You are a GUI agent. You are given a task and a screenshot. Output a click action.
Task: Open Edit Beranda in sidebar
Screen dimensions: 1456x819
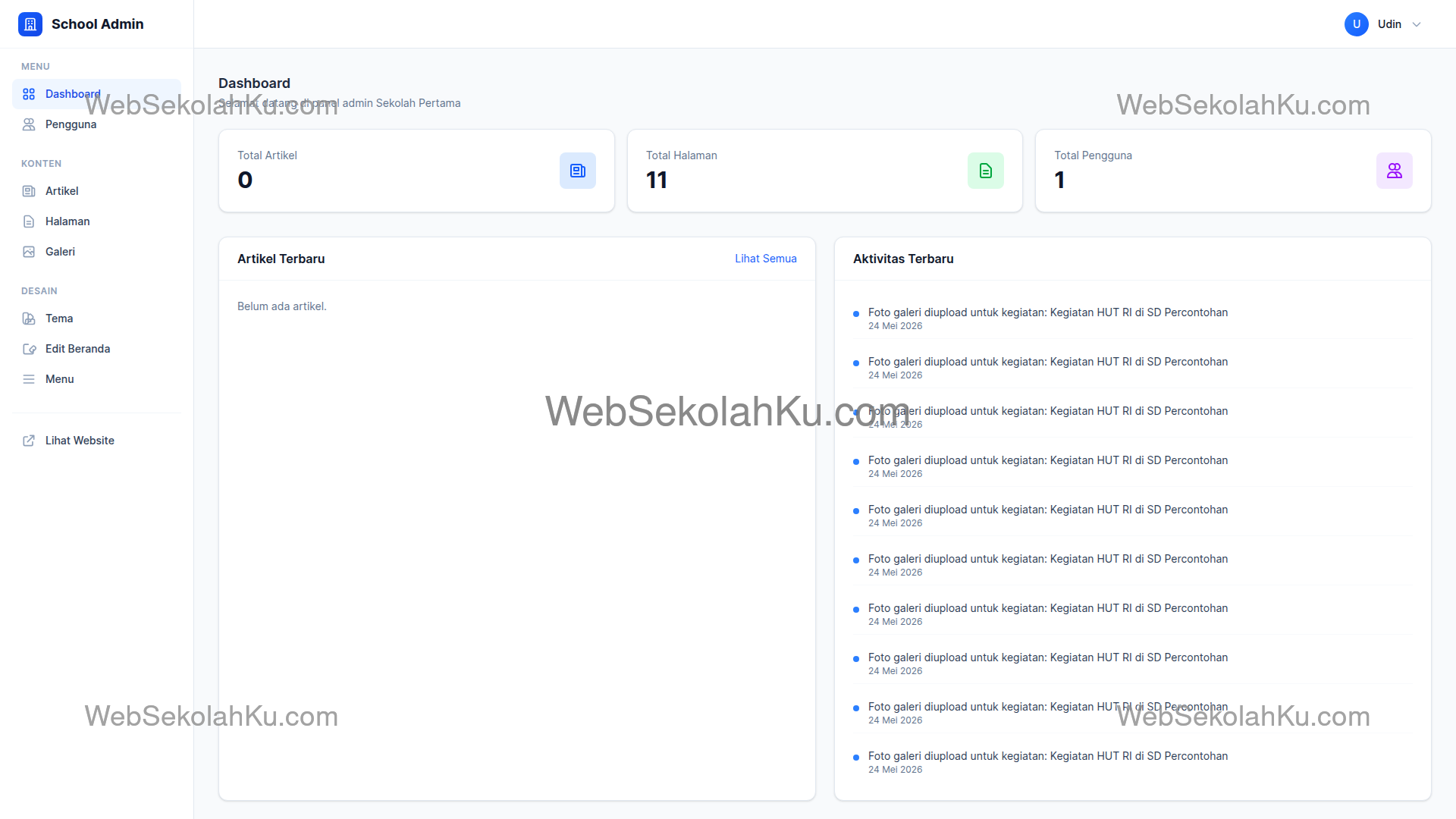[97, 349]
